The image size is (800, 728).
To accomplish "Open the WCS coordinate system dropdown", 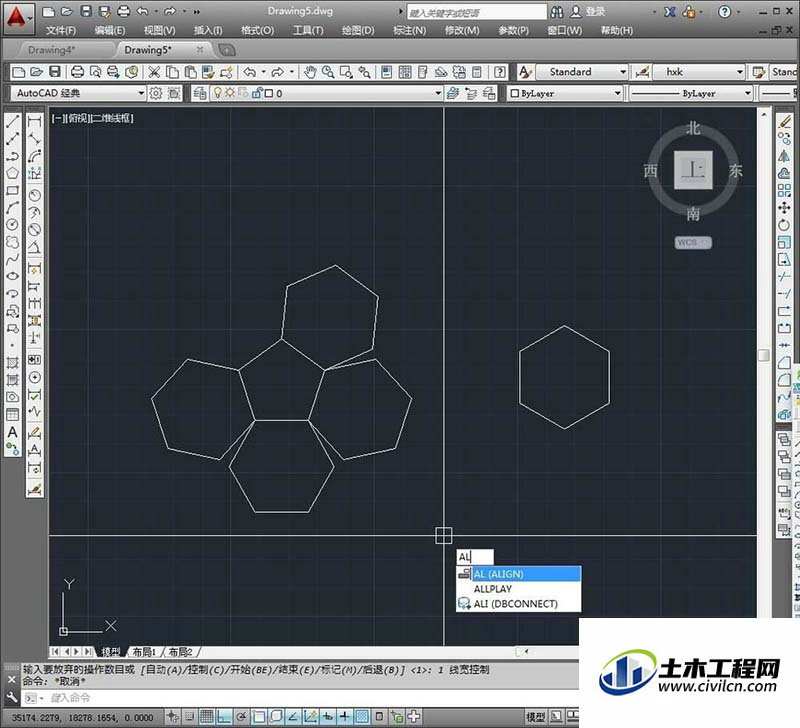I will 693,242.
